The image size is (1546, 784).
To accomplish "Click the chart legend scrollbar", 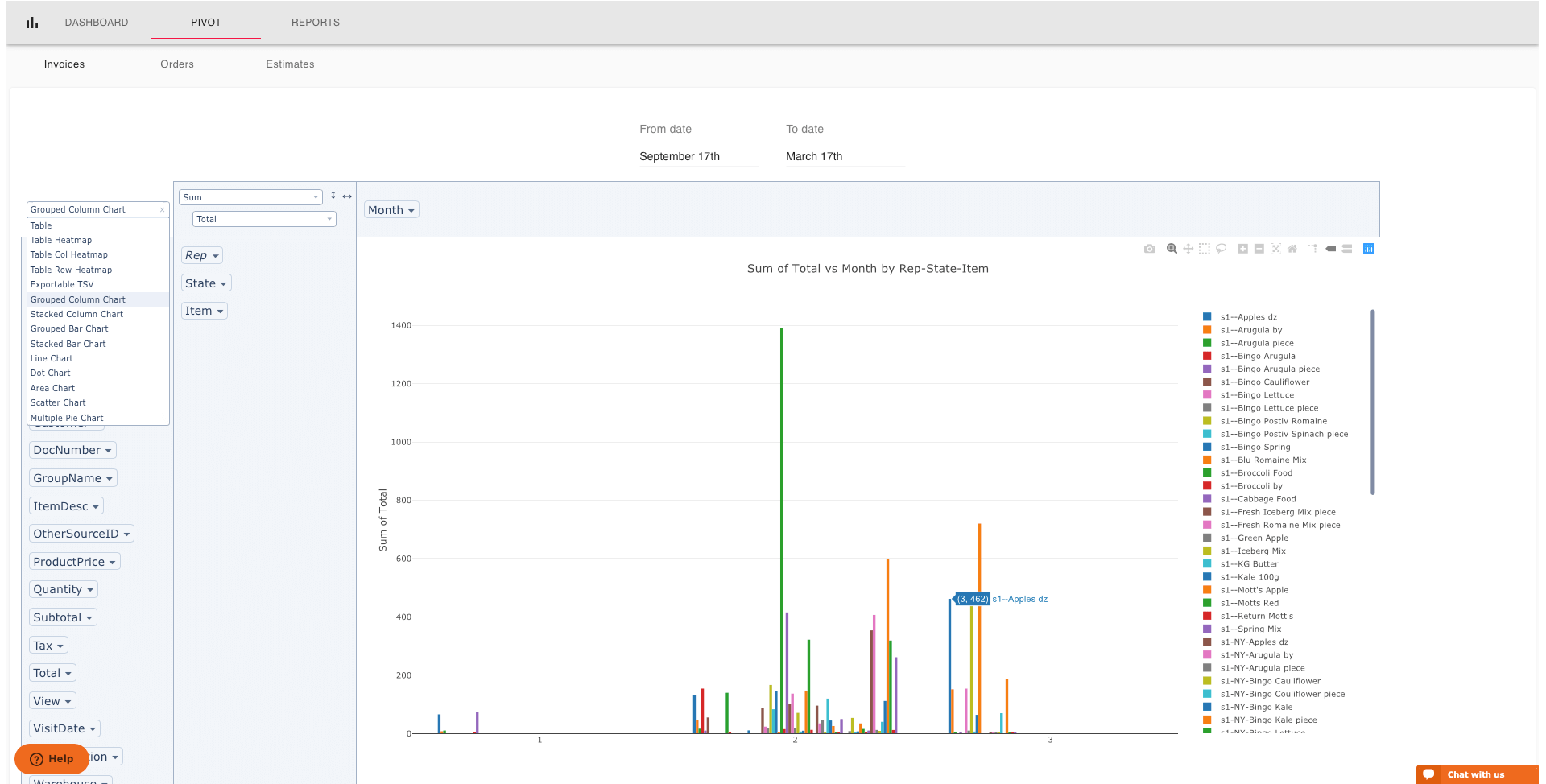I will (1372, 402).
